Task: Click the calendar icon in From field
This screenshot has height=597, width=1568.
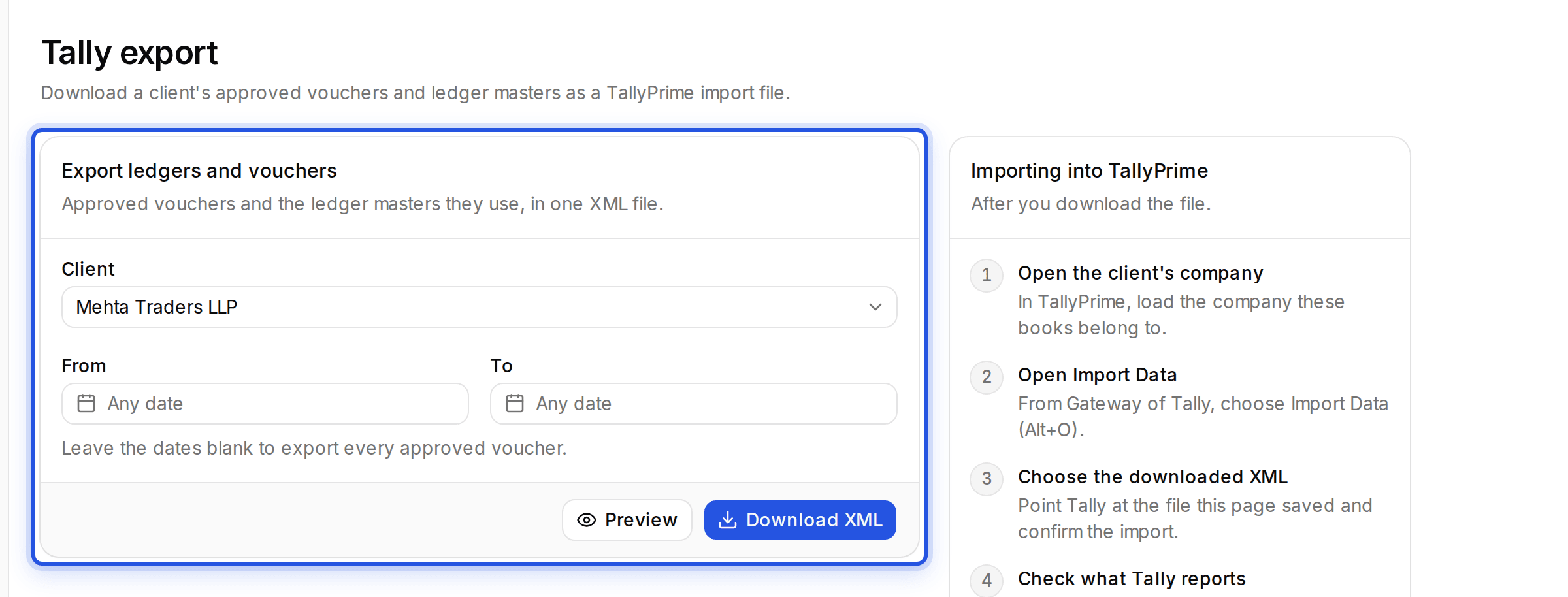Action: click(86, 404)
